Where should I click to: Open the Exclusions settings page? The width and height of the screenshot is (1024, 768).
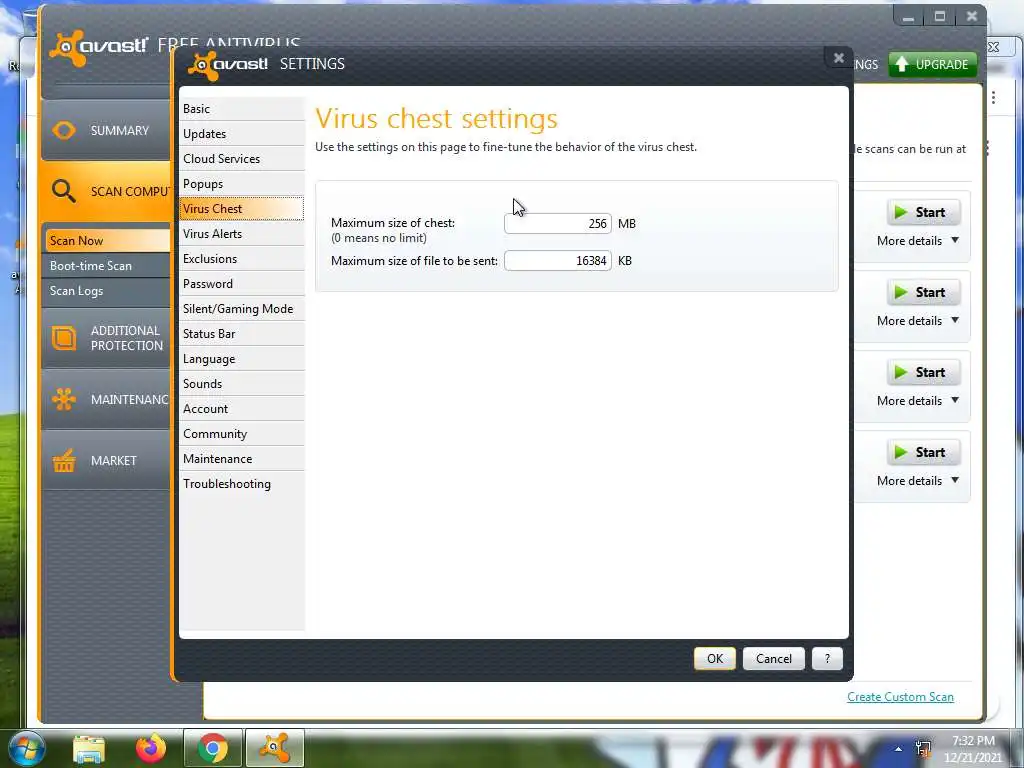pos(242,259)
